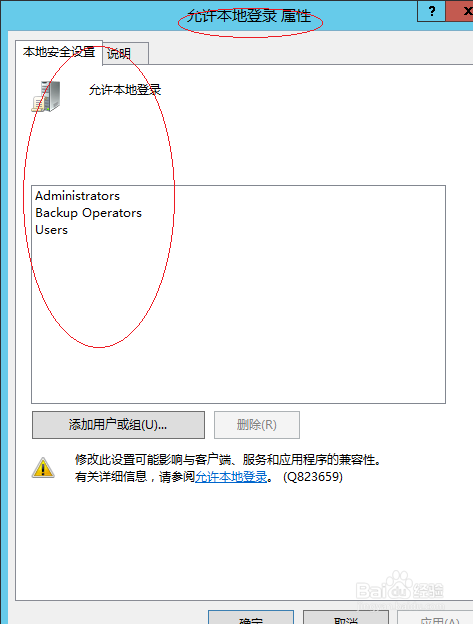Click the 允许本地登录 label beside the server icon
The image size is (473, 624).
125,90
